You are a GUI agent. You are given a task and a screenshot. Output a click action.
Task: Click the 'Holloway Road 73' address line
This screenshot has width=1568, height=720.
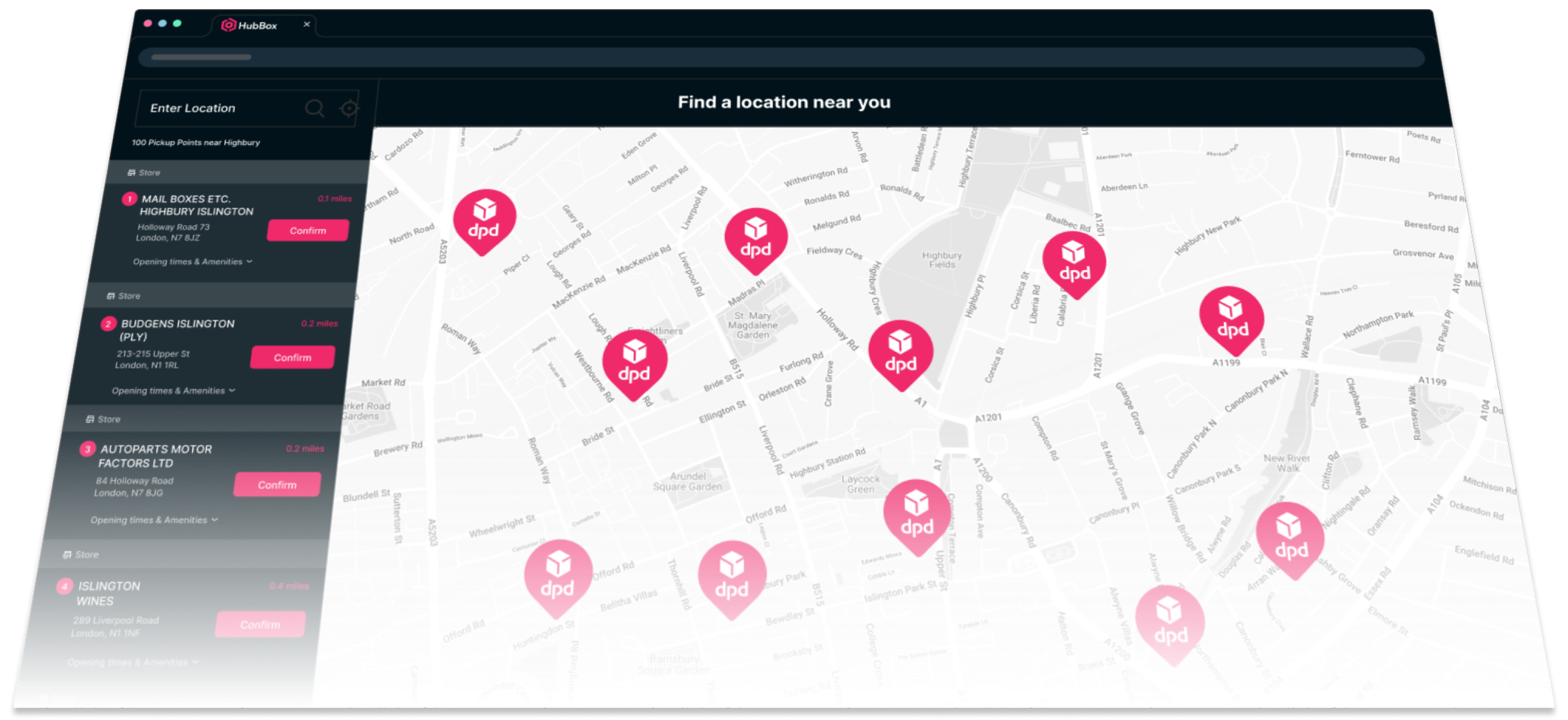173,227
